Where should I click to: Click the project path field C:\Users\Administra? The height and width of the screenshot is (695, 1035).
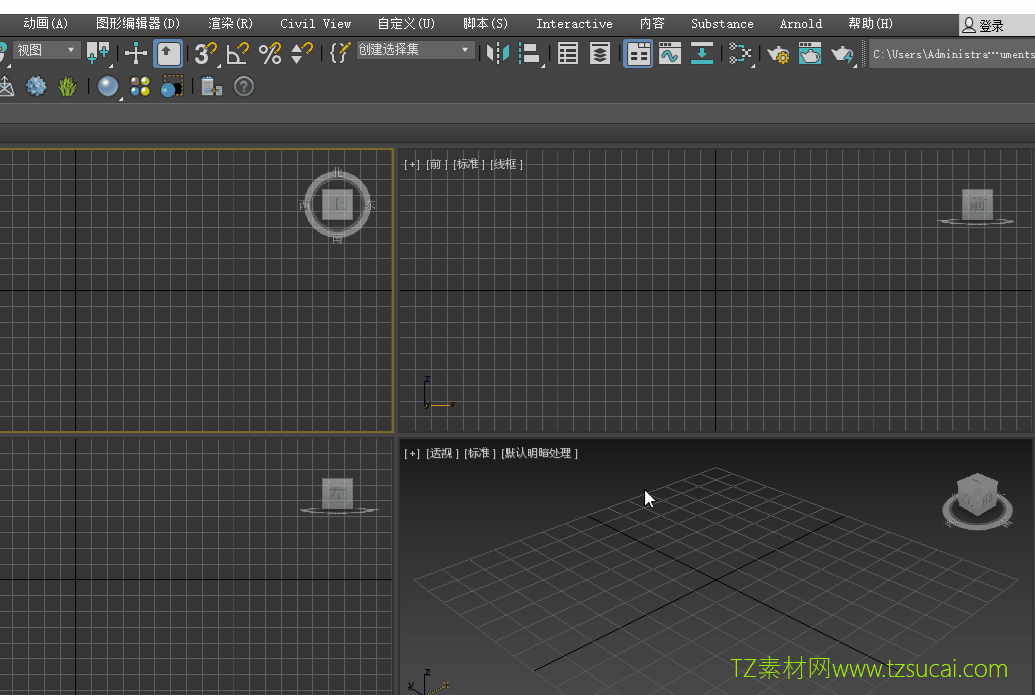(952, 54)
